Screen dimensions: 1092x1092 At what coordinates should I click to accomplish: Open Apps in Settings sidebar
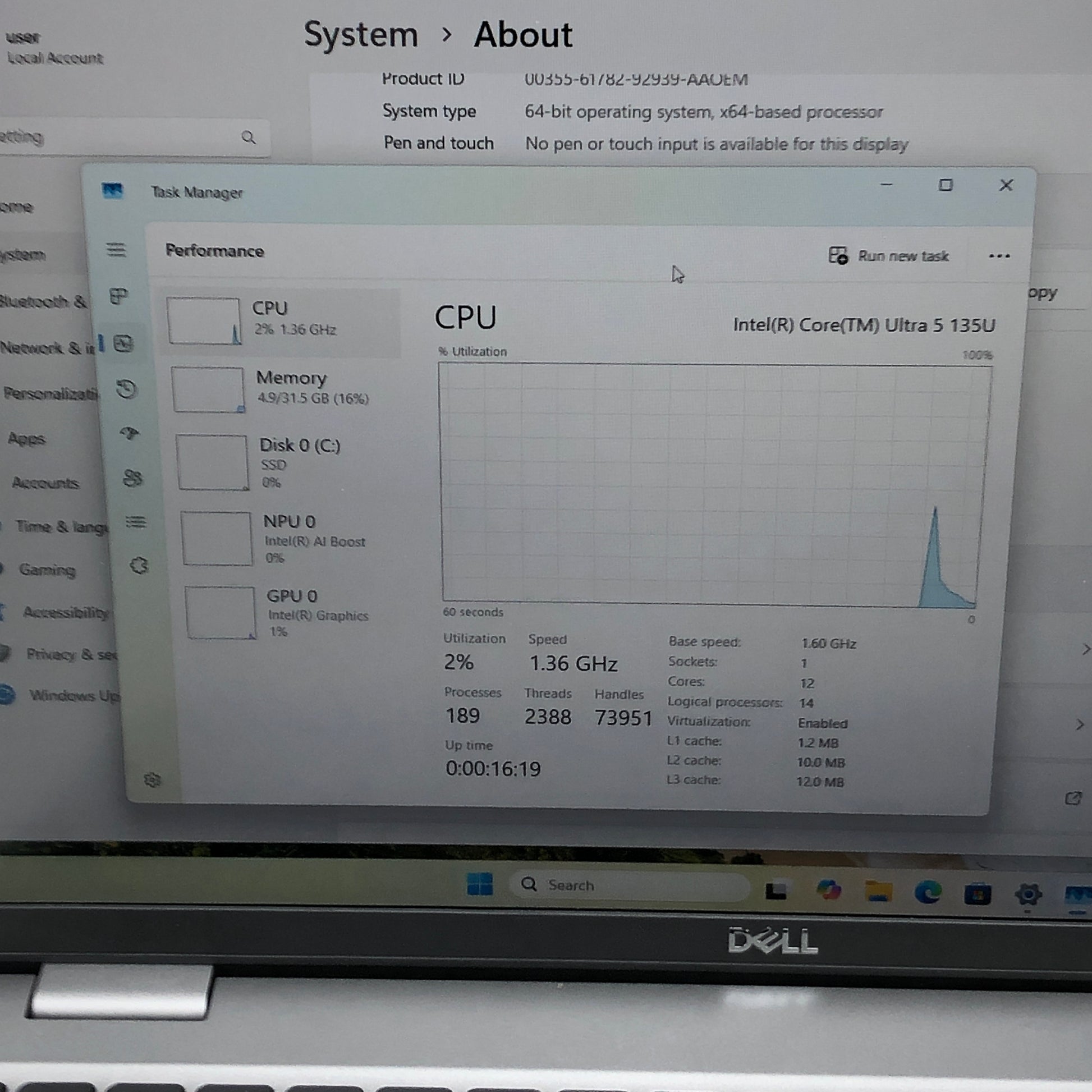point(26,439)
